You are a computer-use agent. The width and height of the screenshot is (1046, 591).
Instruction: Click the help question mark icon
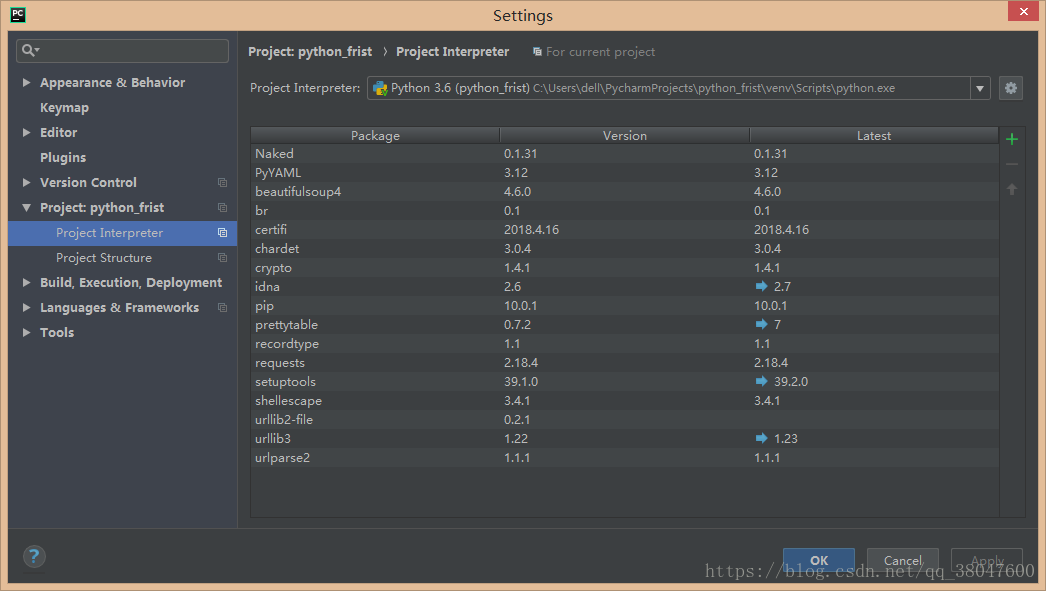[34, 556]
